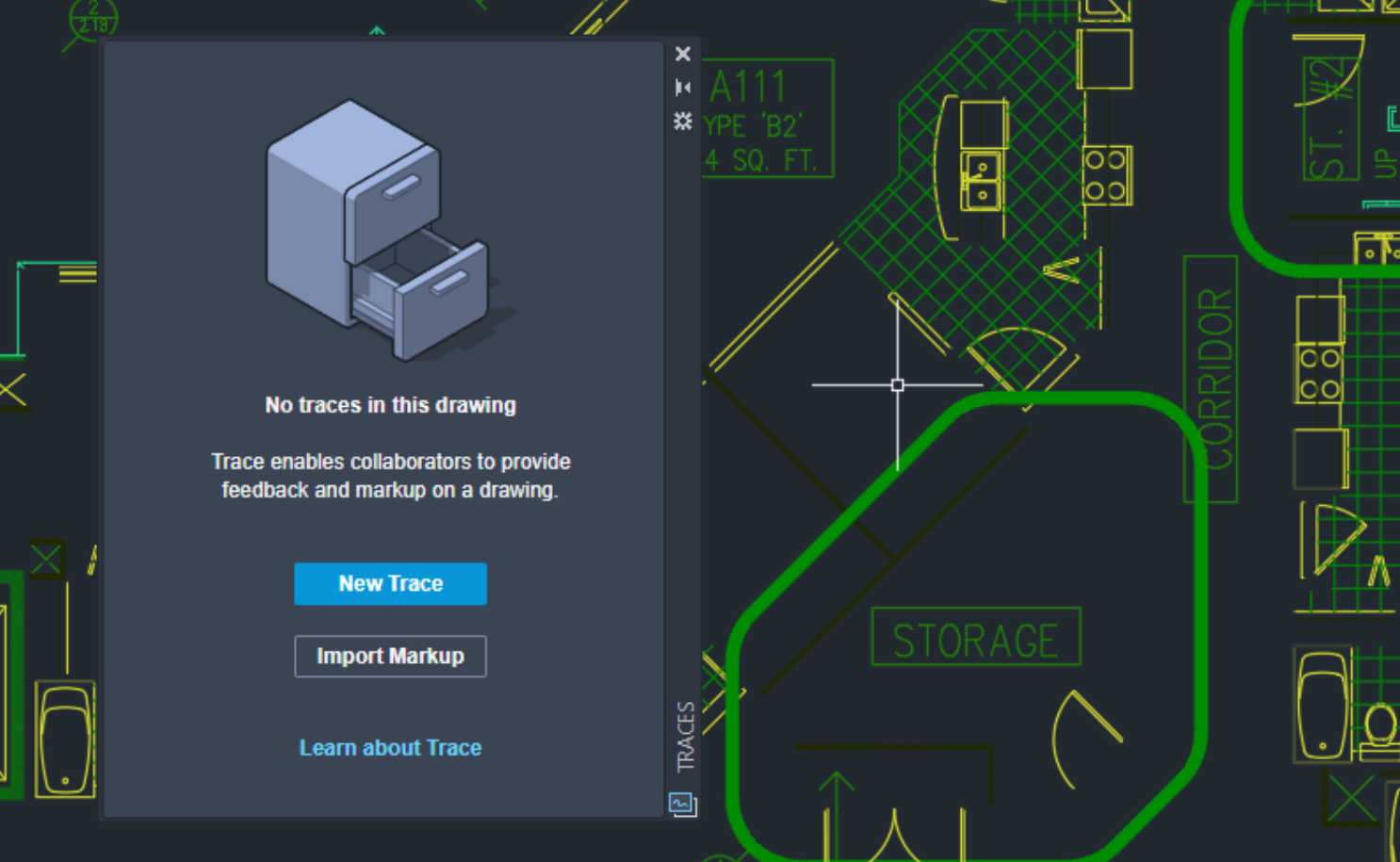The width and height of the screenshot is (1400, 862).
Task: Click the 'No traces in this drawing' heading
Action: [x=390, y=405]
